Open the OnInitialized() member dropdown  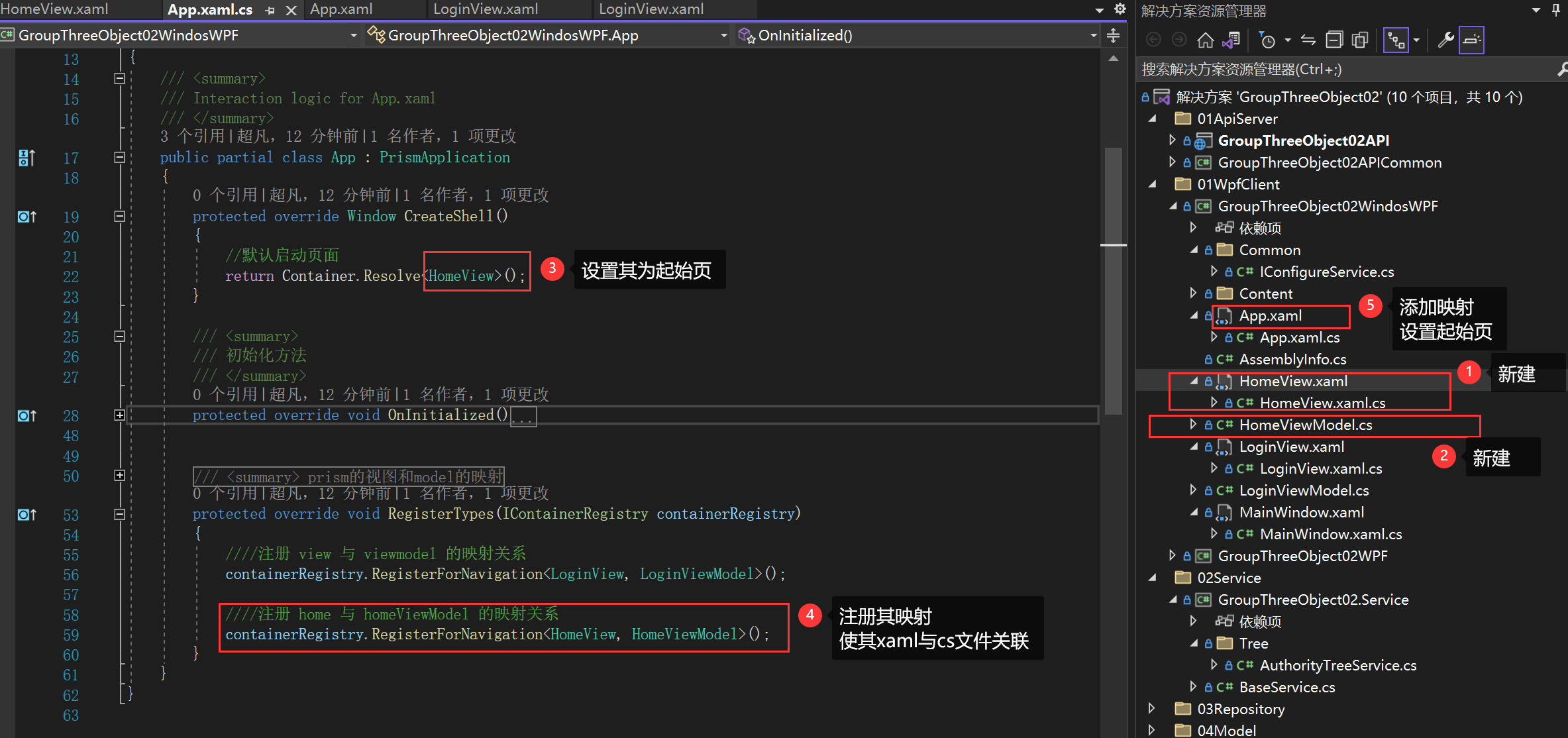pyautogui.click(x=1093, y=36)
